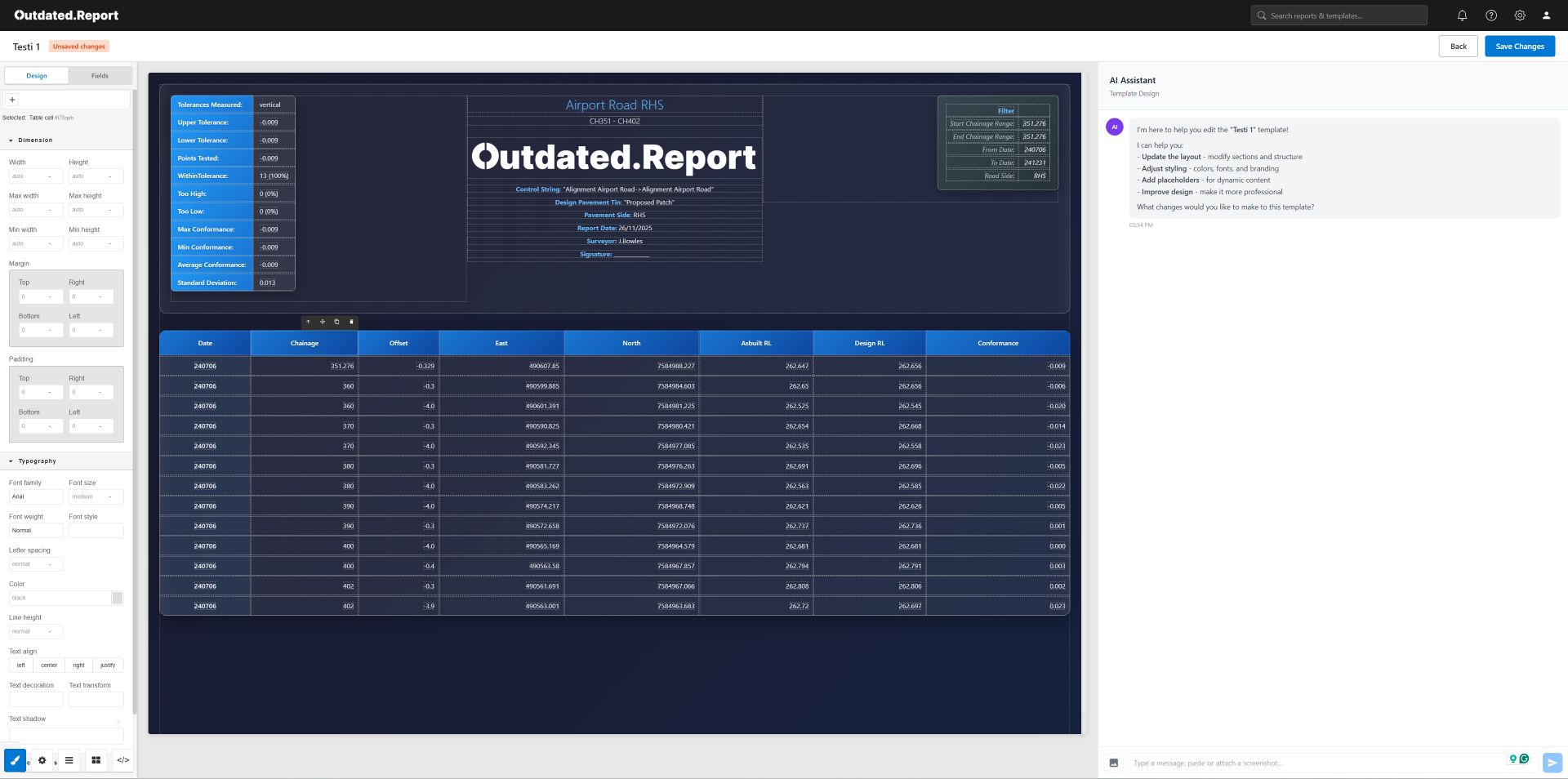Screen dimensions: 1568x779
Task: Send a message to the AI Assistant
Action: click(1551, 762)
